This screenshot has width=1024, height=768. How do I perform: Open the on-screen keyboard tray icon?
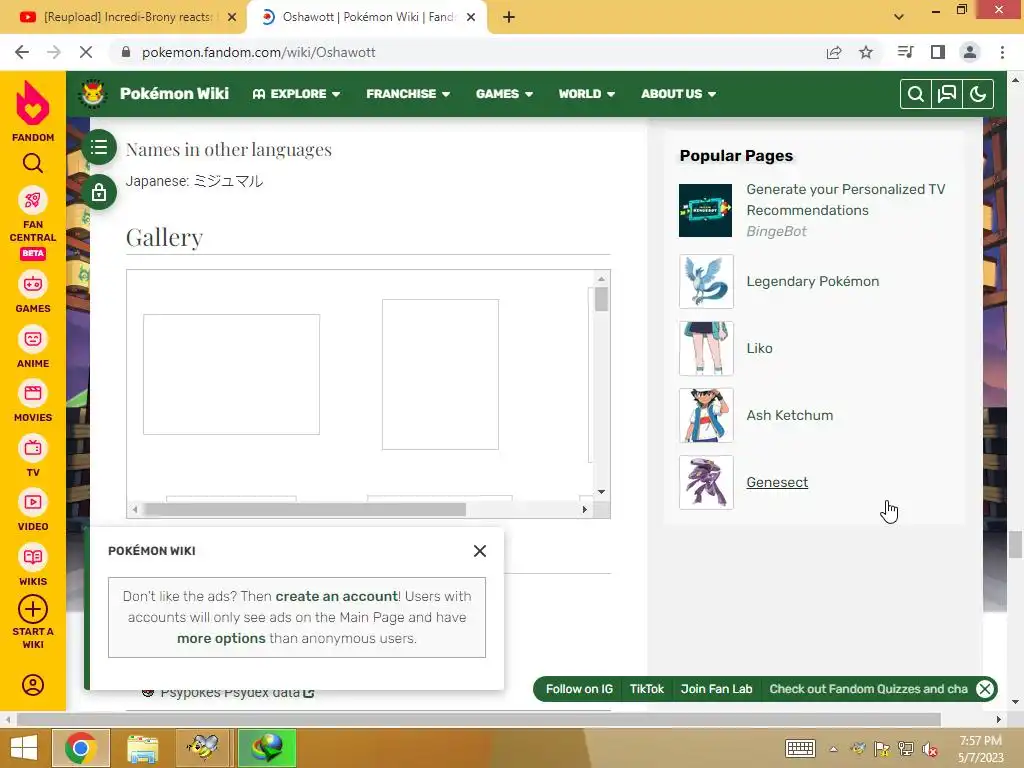800,748
